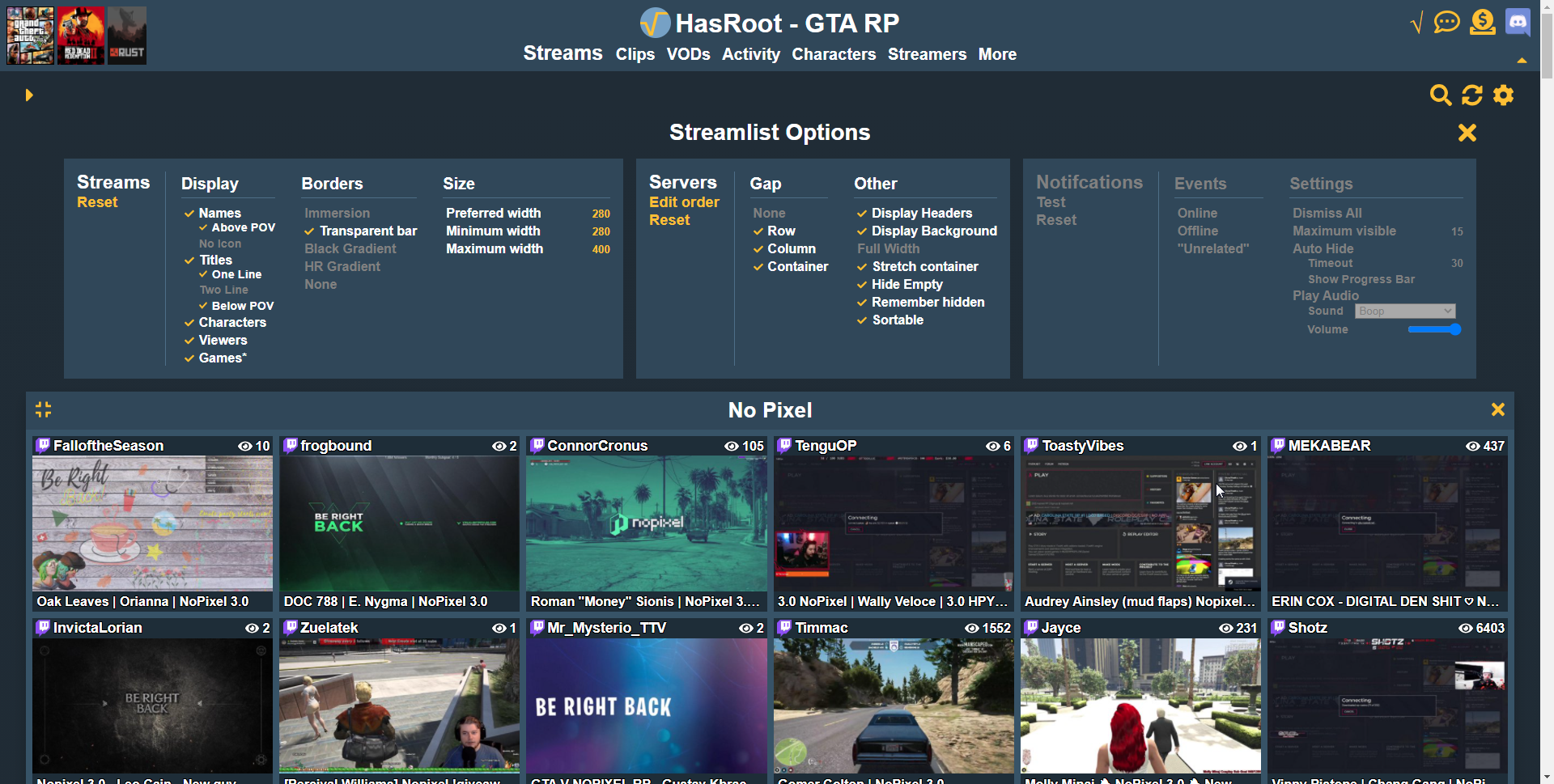The image size is (1554, 784).
Task: Toggle the Transparent bar border option
Action: (361, 231)
